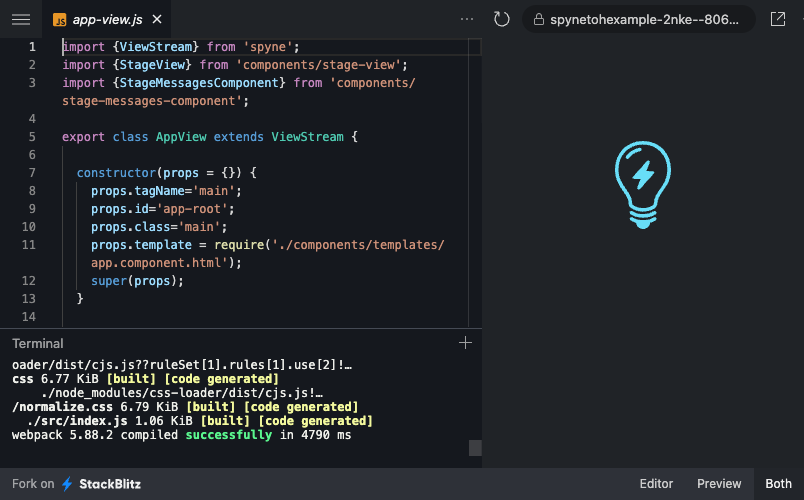Click 'props.tagName' on line 8
The image size is (804, 500).
138,191
